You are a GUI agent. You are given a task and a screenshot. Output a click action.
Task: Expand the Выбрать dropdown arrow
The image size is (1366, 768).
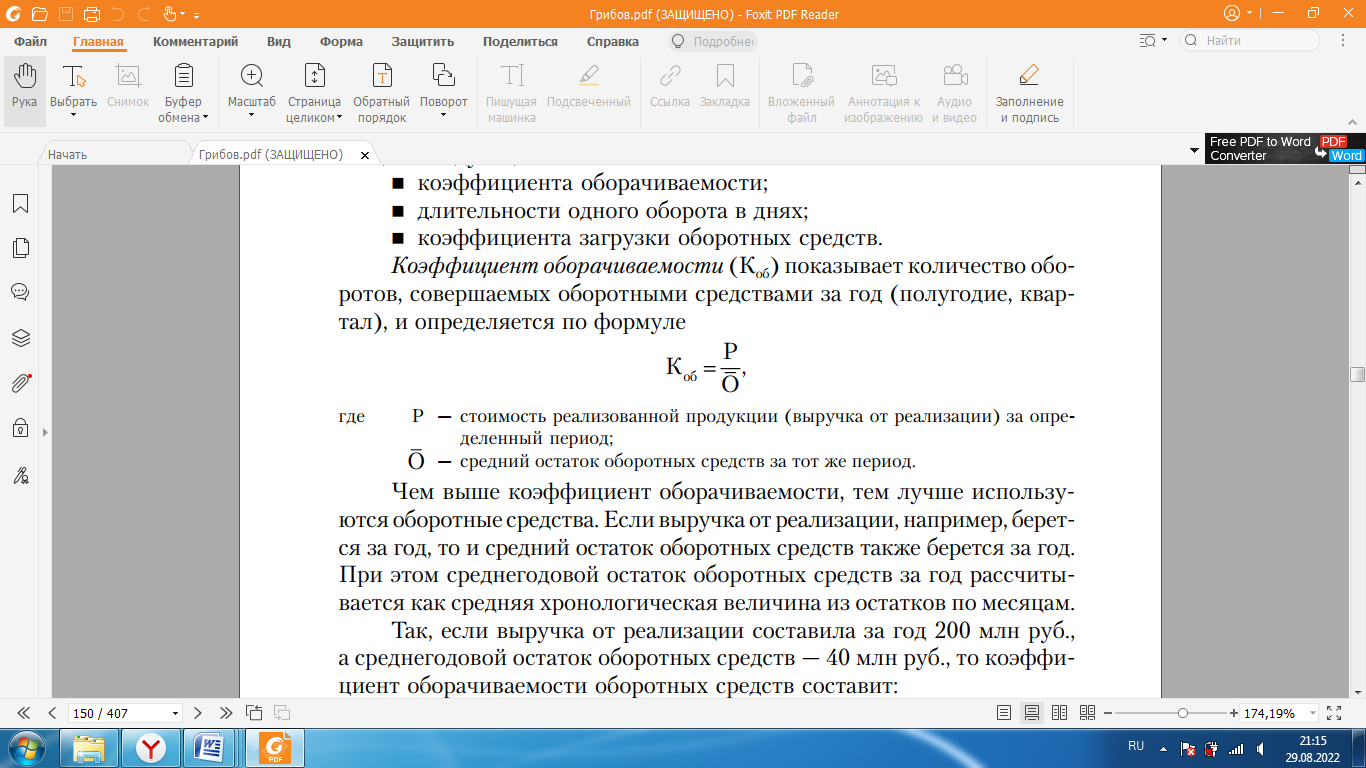pyautogui.click(x=73, y=115)
